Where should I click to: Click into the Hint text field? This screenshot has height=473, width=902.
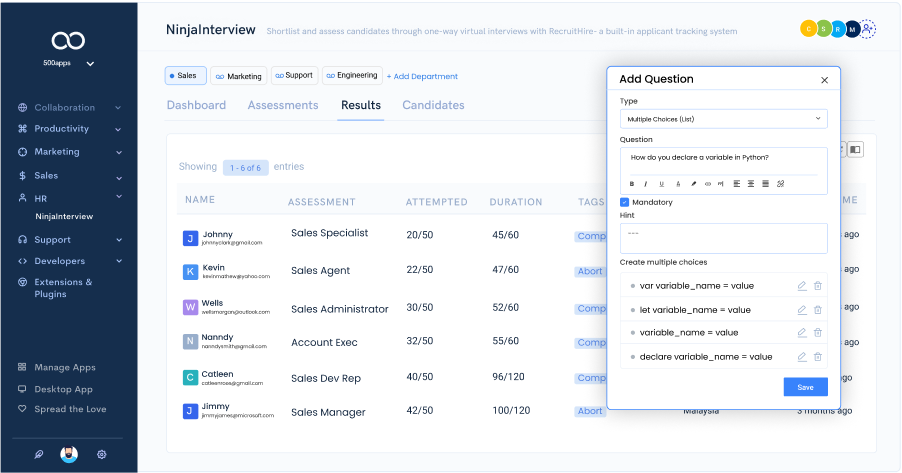coord(723,238)
